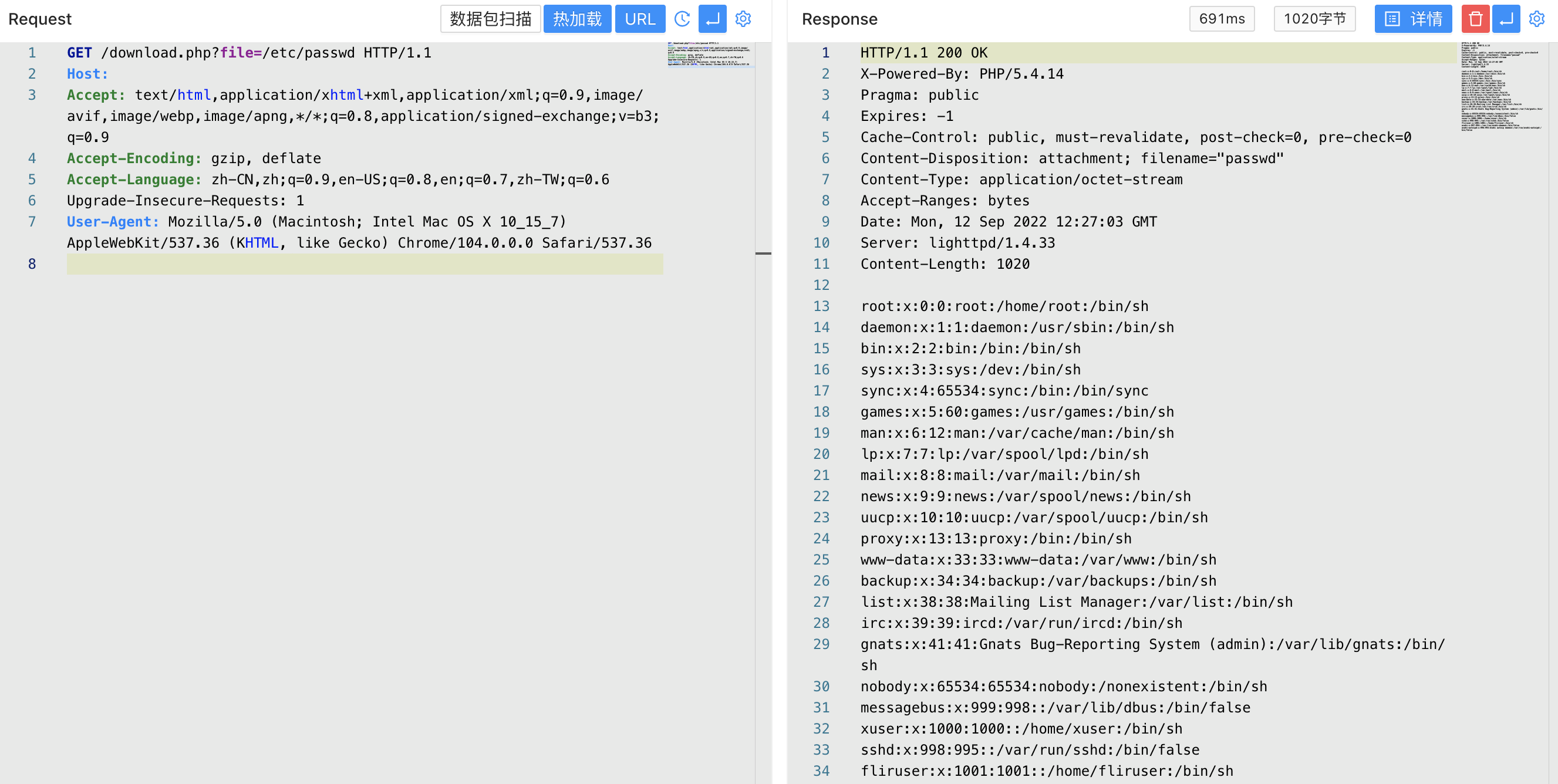Viewport: 1558px width, 784px height.
Task: Click response line number 29
Action: click(x=821, y=644)
